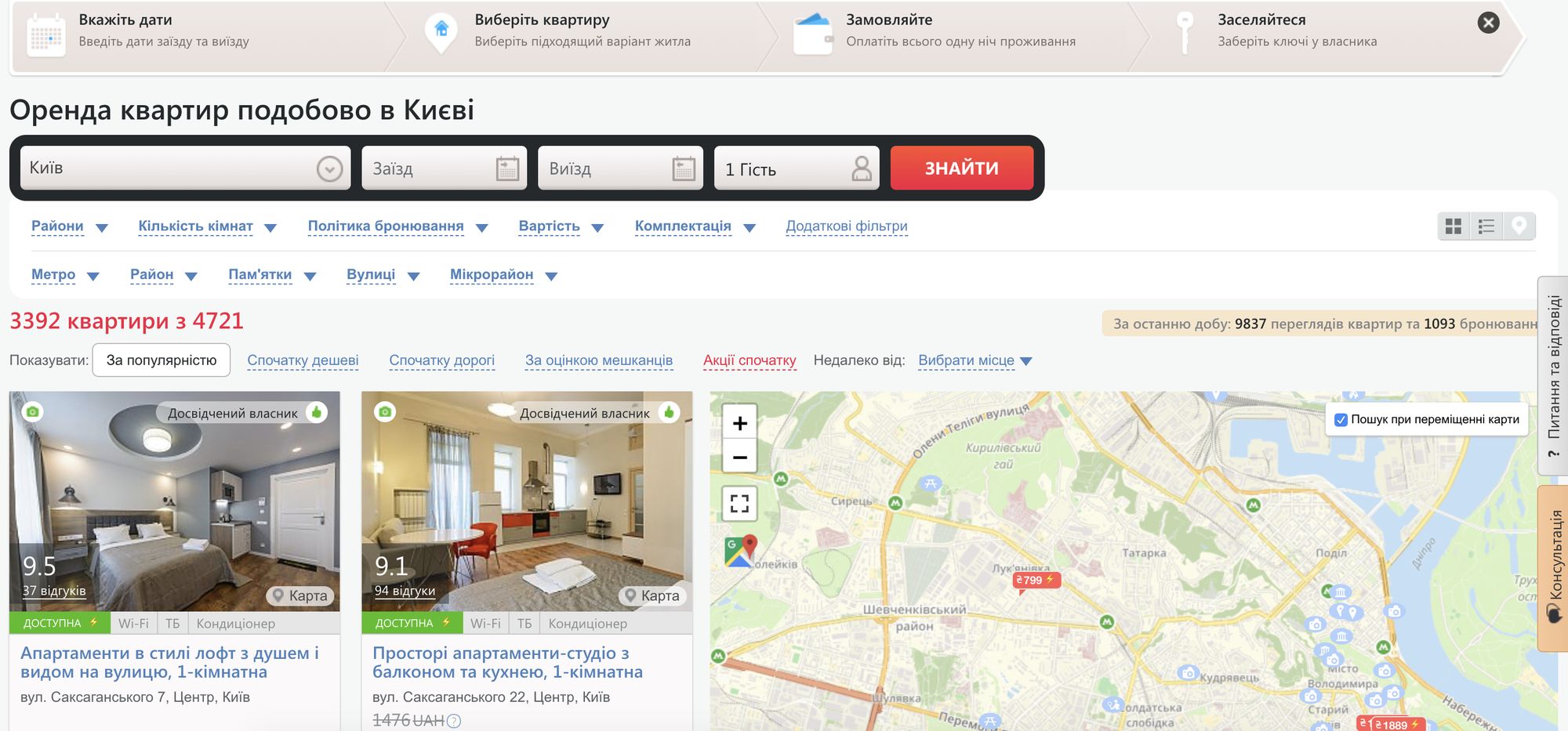Select 'За популярністю' sort option
Screen dimensions: 1568x731
pos(161,360)
